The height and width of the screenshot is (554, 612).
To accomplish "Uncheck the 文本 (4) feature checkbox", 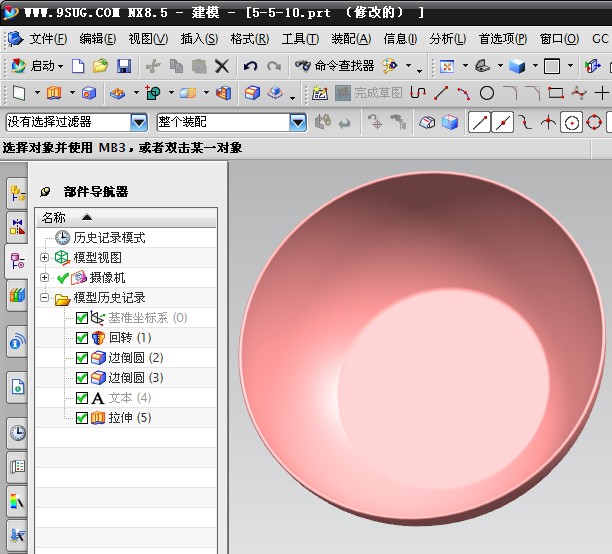I will pos(82,398).
